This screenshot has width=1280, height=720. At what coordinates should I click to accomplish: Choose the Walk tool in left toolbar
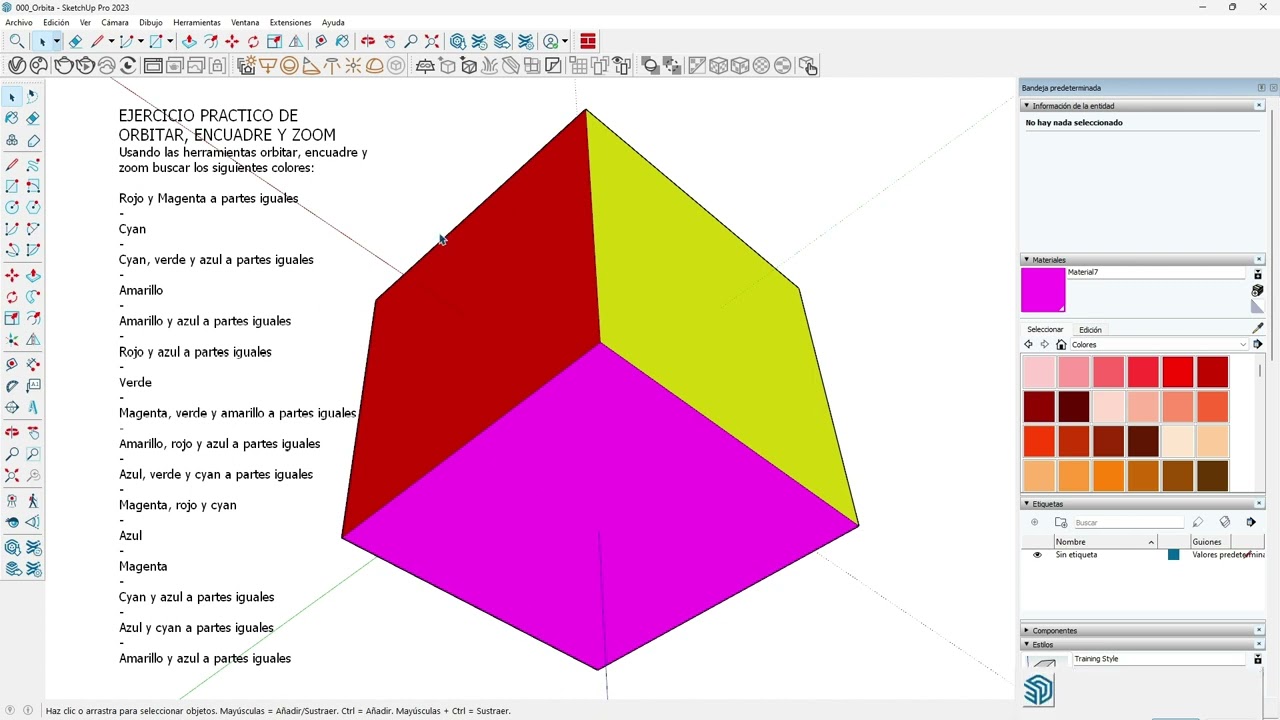(33, 500)
